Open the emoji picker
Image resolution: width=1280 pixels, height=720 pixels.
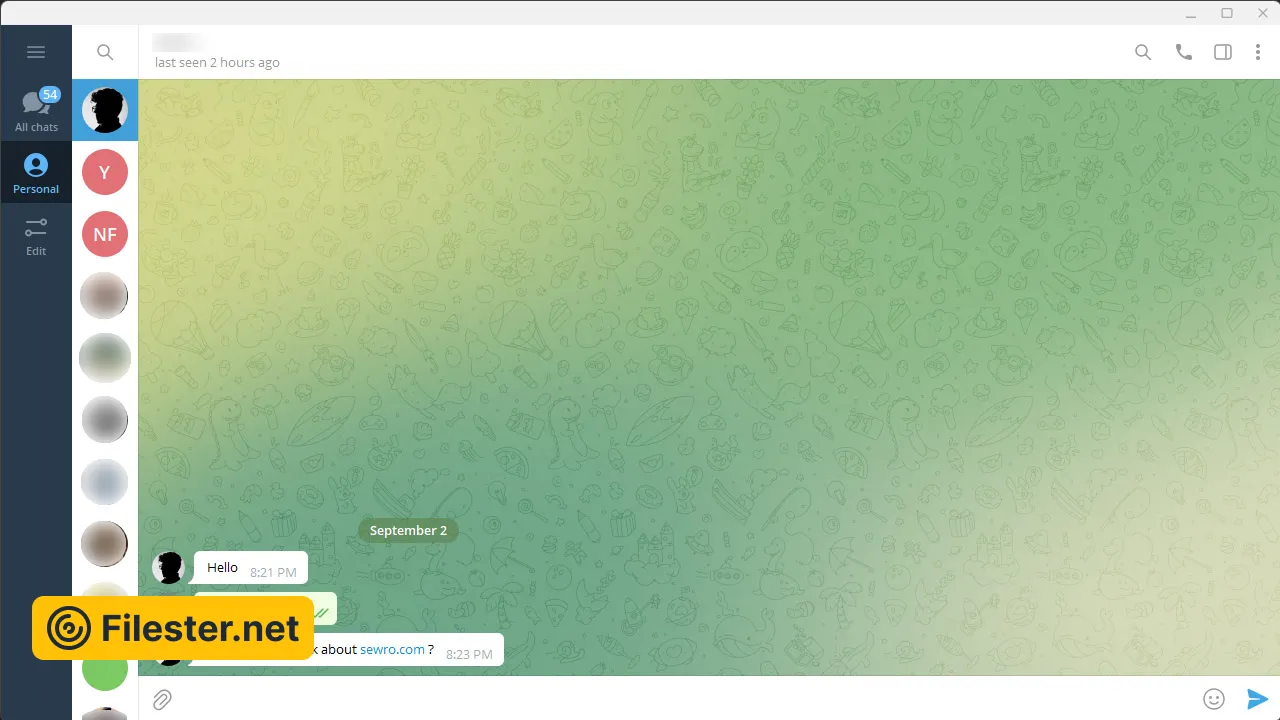point(1214,699)
